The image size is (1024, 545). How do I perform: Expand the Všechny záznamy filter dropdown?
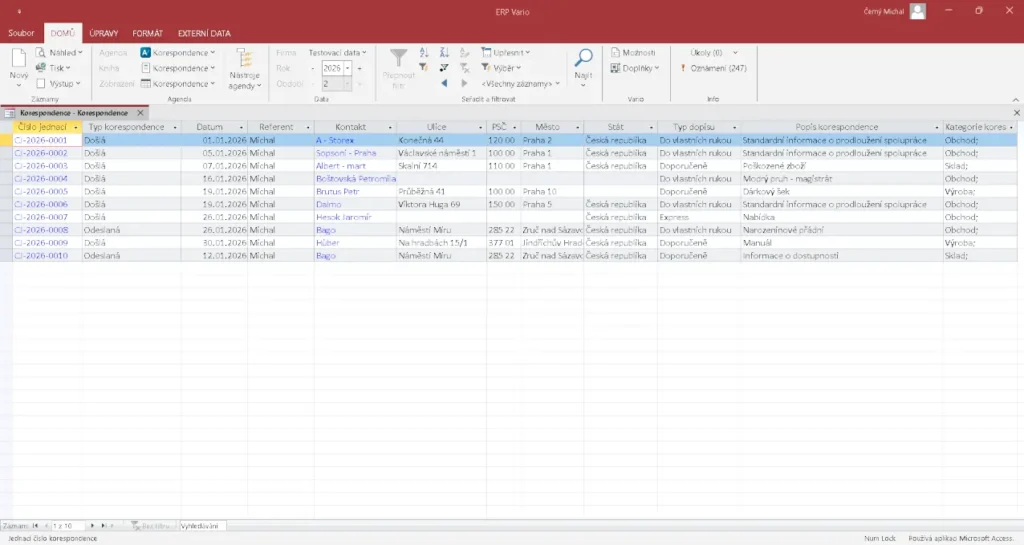coord(520,84)
